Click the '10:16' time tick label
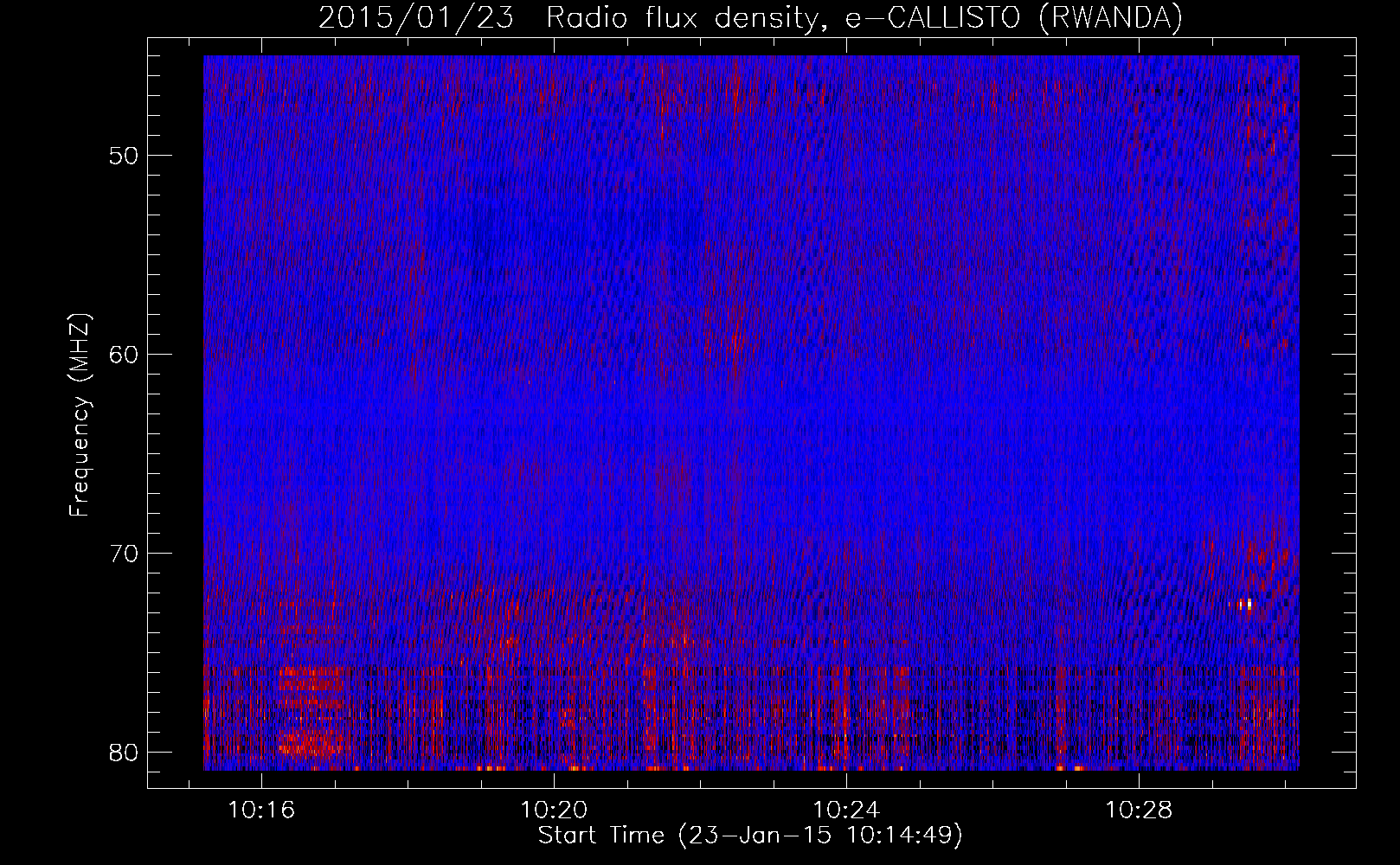This screenshot has height=865, width=1400. [261, 811]
